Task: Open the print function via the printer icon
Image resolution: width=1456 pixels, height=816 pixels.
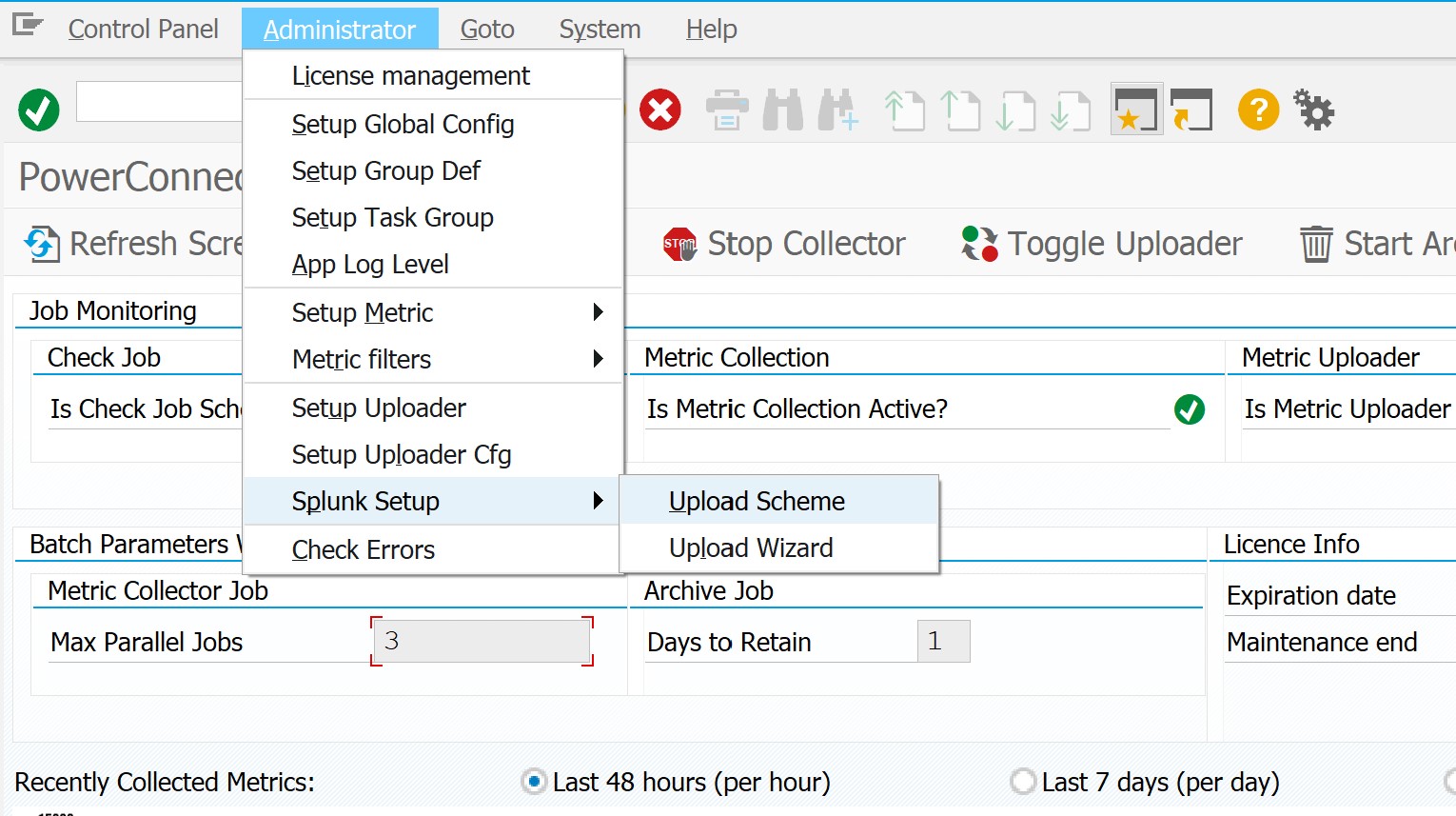Action: [726, 109]
